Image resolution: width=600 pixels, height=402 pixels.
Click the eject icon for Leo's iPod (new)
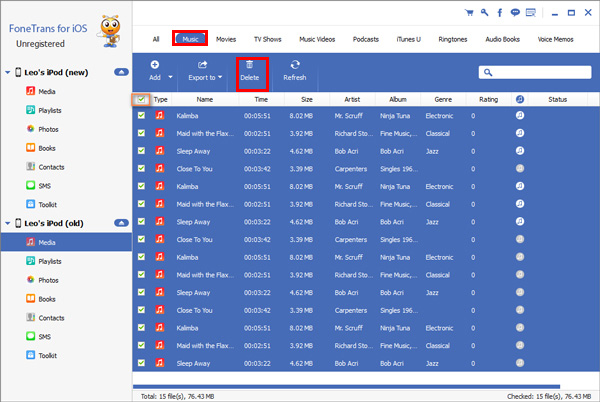[x=121, y=72]
